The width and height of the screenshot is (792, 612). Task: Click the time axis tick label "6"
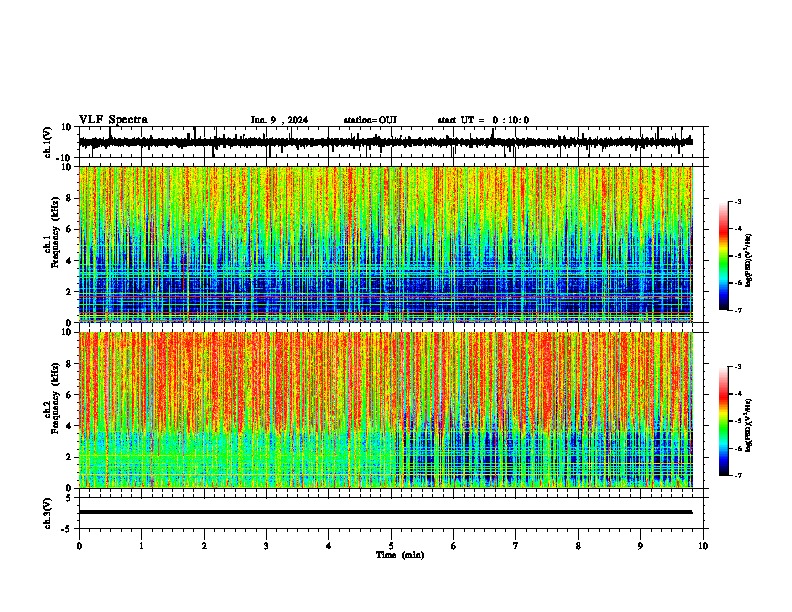pos(454,546)
